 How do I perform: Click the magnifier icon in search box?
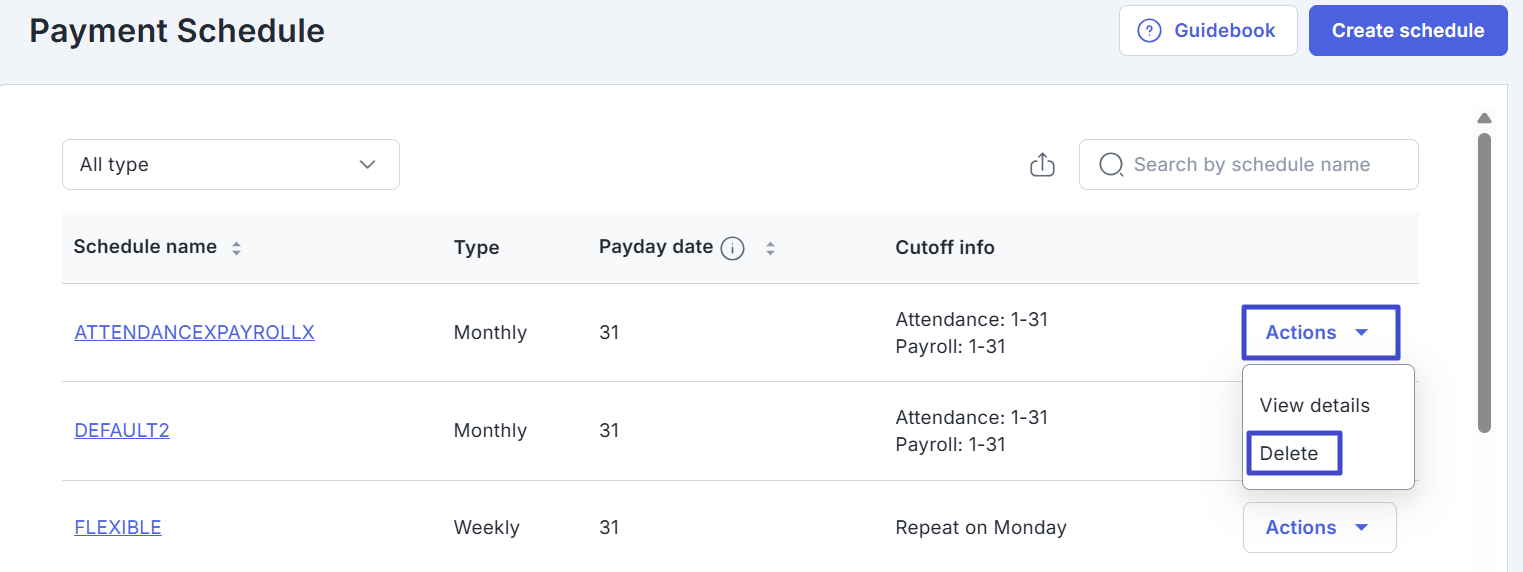[1111, 165]
